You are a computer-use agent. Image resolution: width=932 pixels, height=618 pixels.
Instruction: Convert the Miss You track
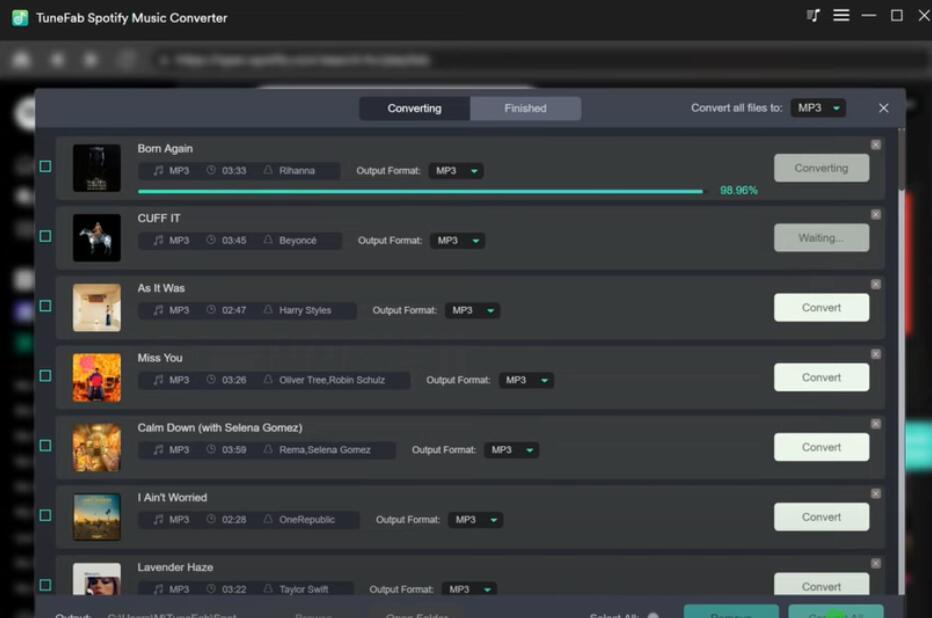coord(821,377)
